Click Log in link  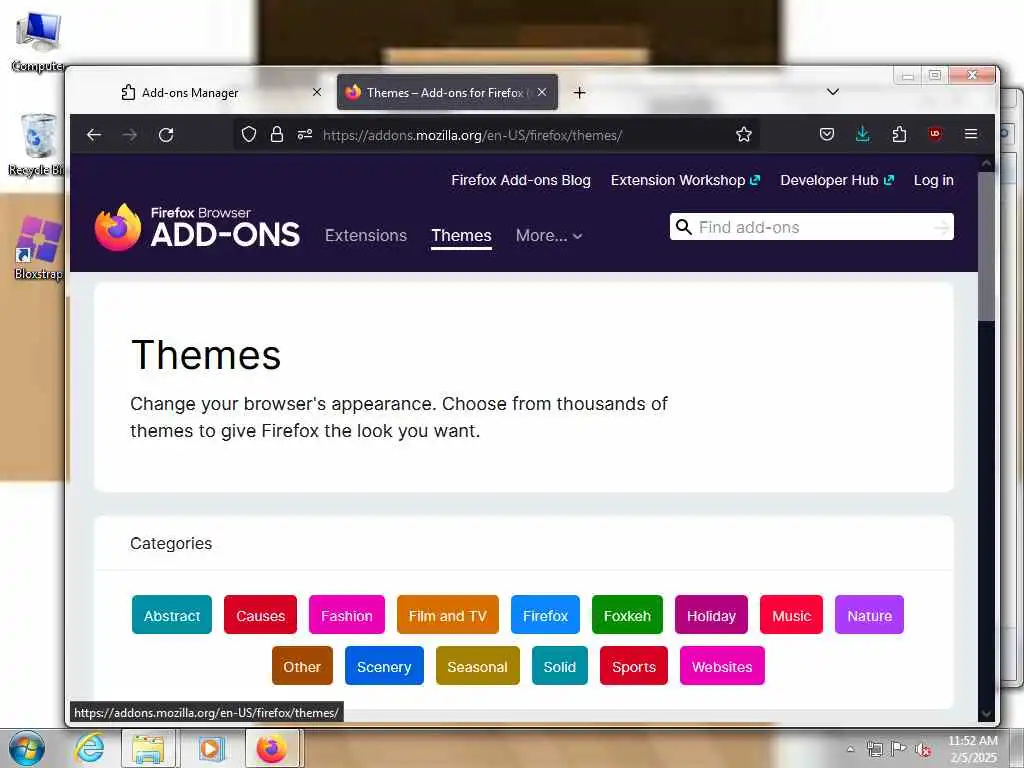pyautogui.click(x=933, y=180)
